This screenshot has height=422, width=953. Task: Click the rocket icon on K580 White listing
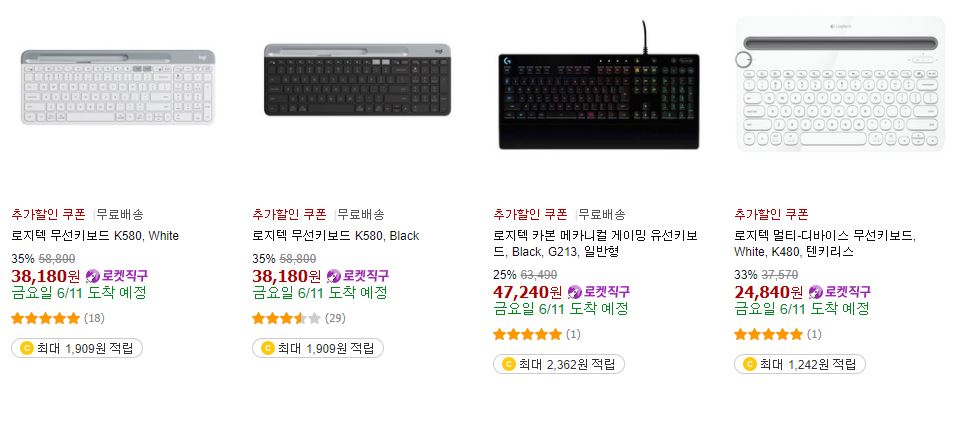pos(92,277)
